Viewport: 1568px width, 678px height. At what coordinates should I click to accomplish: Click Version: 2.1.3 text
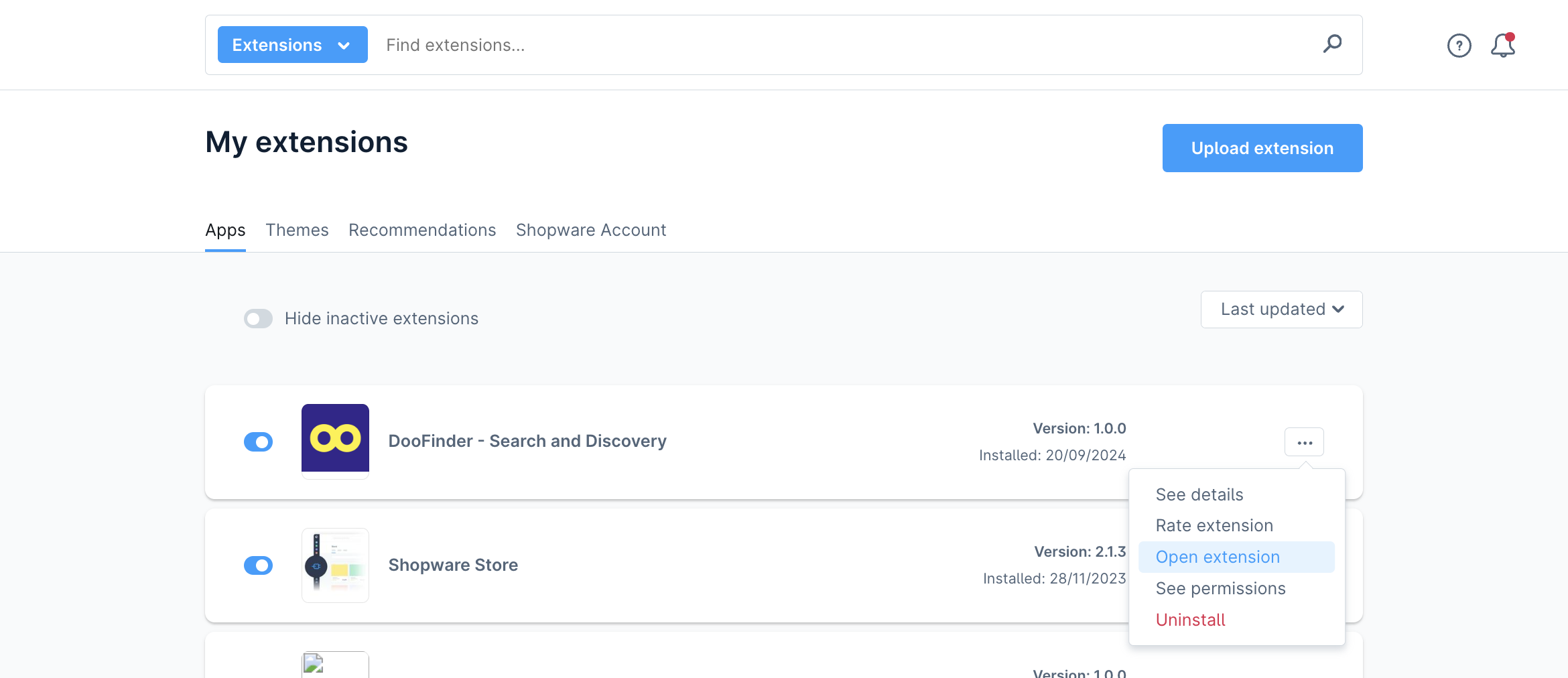pos(1080,551)
